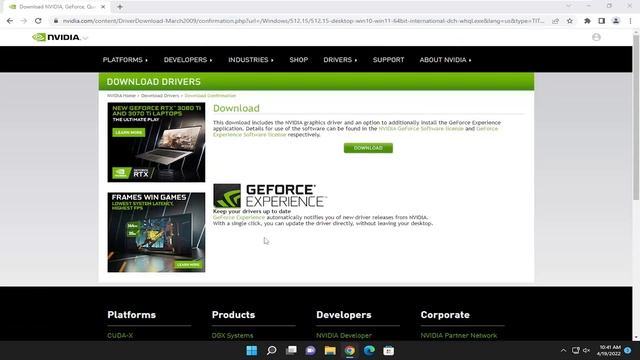The image size is (640, 360).
Task: Open notification badge in tray
Action: click(x=628, y=351)
